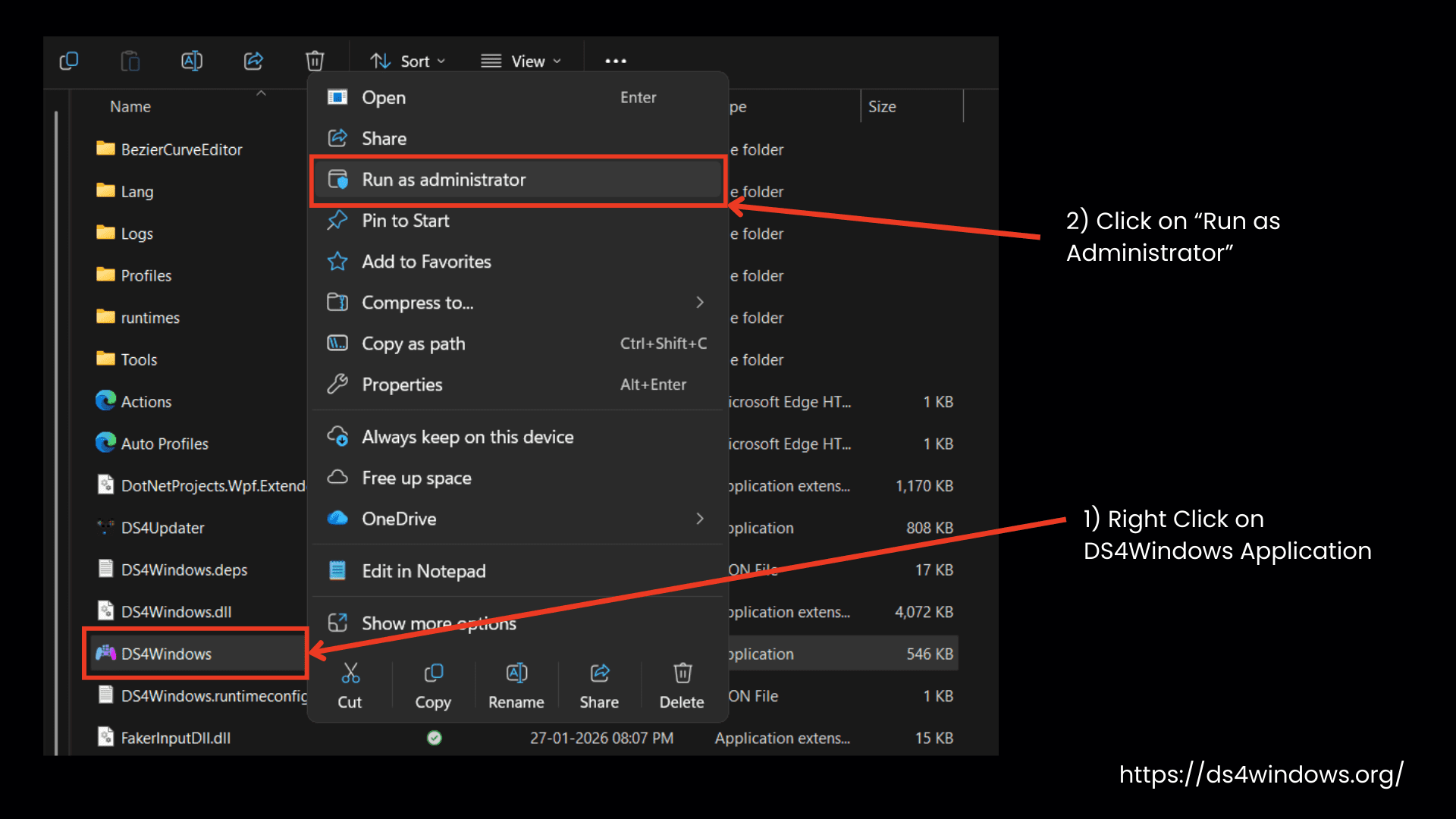The height and width of the screenshot is (819, 1456).
Task: Select Share in the context menu
Action: point(518,138)
